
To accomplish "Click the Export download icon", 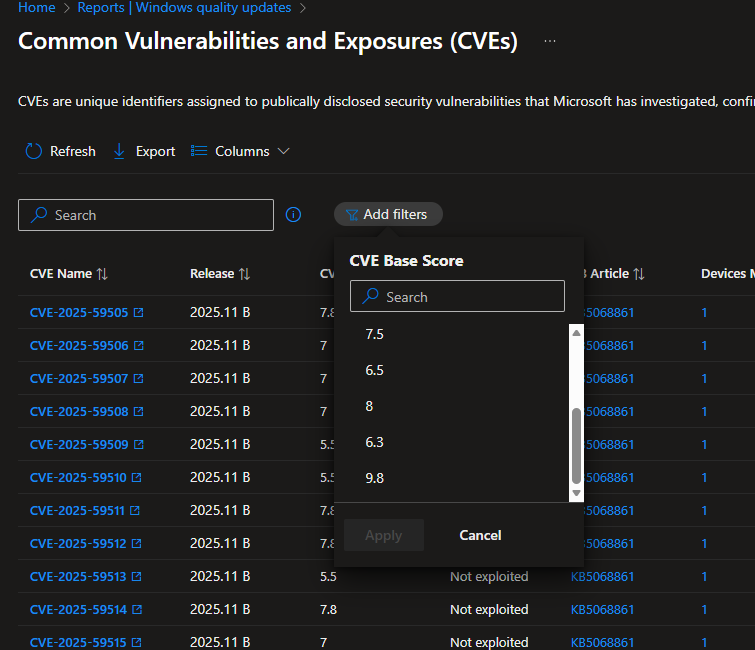I will pyautogui.click(x=119, y=151).
